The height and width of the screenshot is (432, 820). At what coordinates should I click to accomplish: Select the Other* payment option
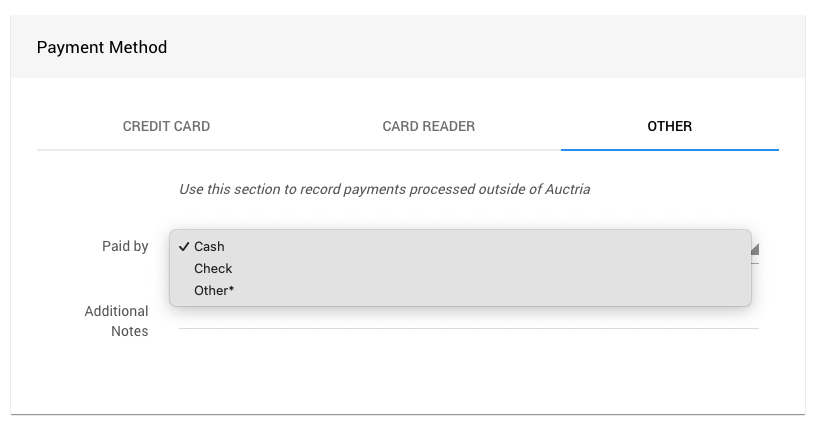pyautogui.click(x=214, y=291)
